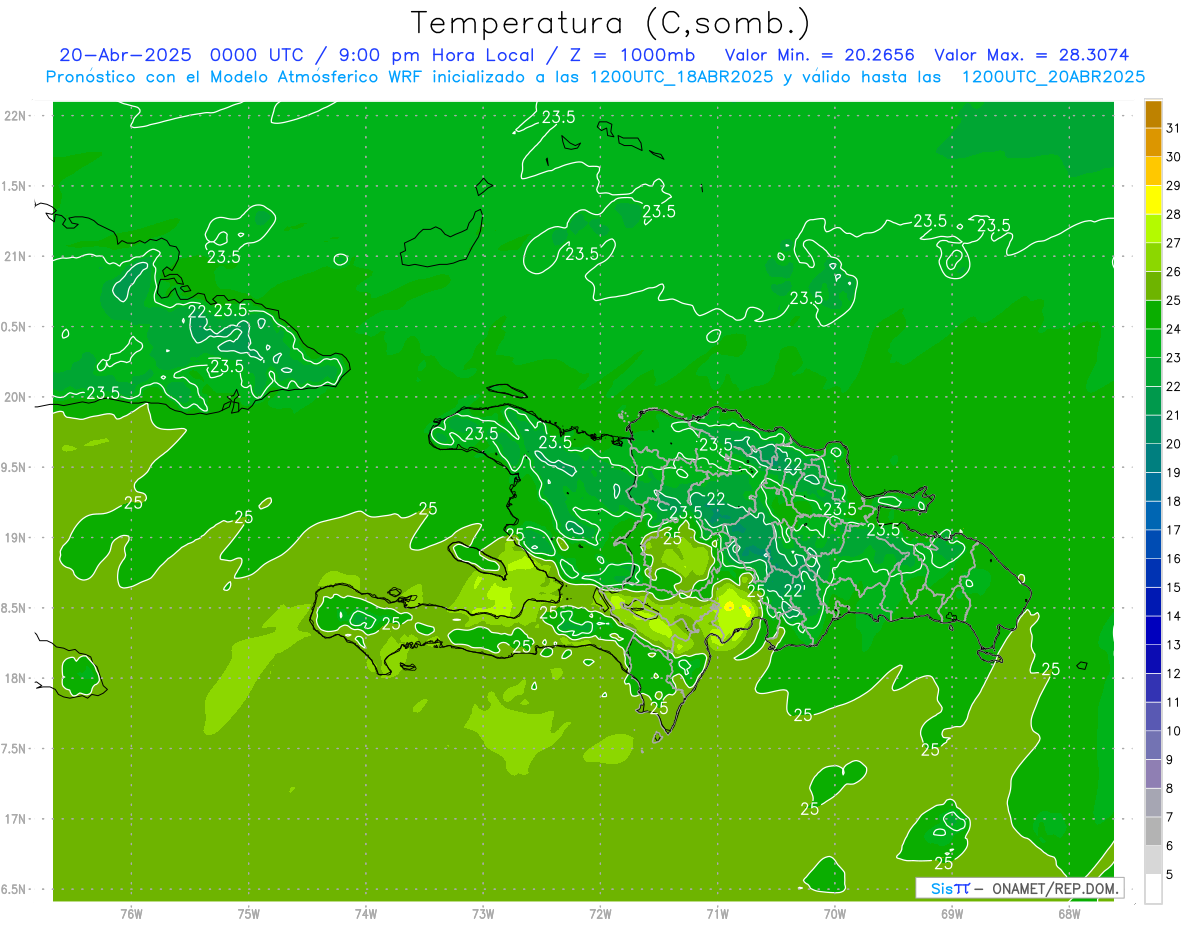
Task: Pick the color bar band between 9 and 10
Action: (1153, 746)
